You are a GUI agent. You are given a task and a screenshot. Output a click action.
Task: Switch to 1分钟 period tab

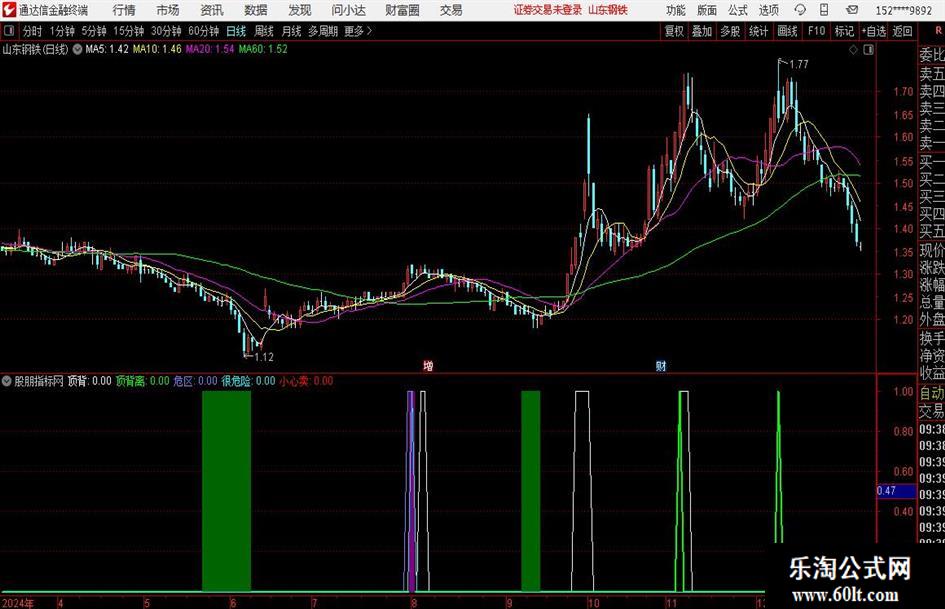point(61,31)
